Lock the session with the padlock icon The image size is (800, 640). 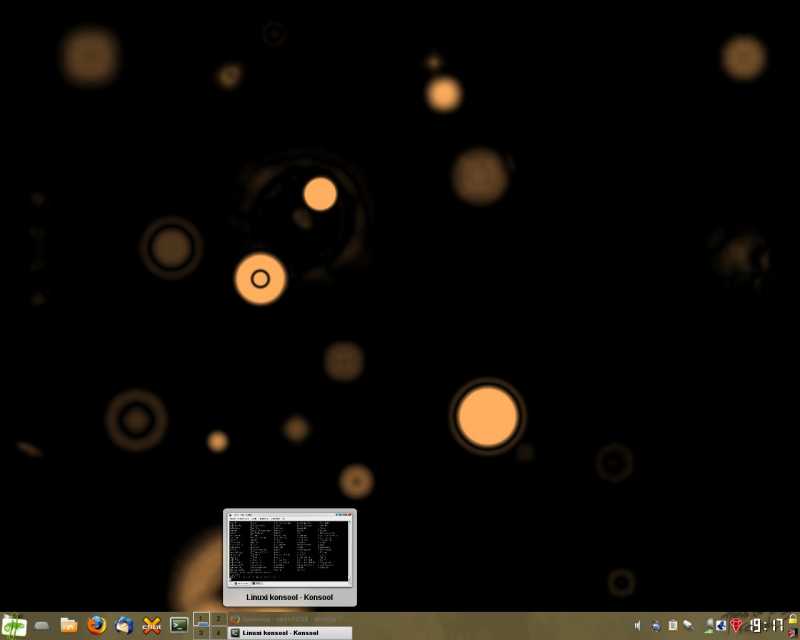point(793,620)
